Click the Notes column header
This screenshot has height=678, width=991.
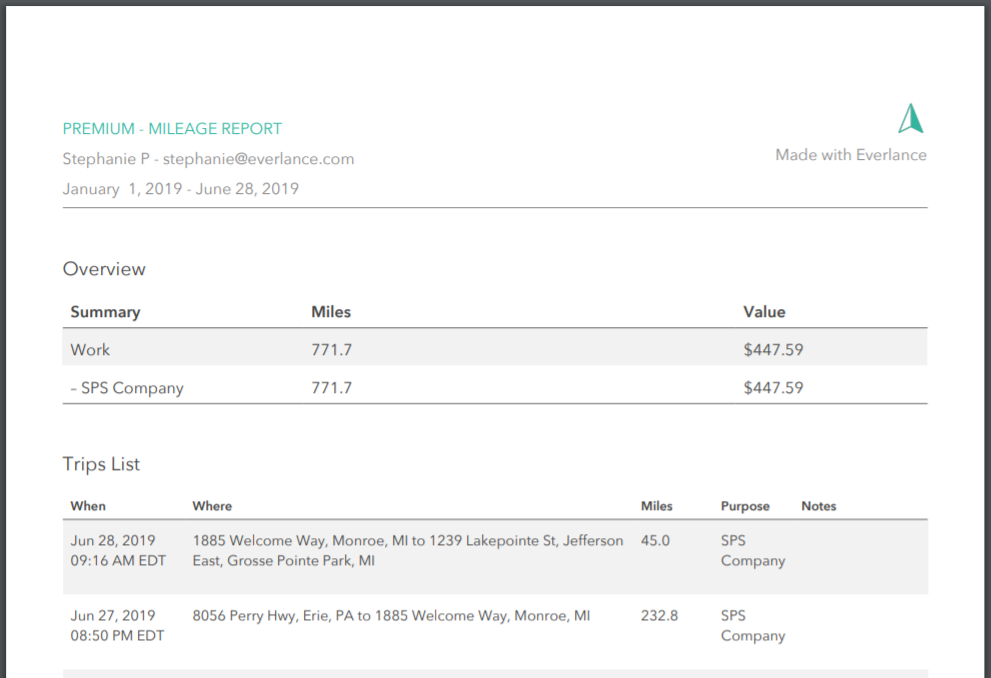[x=818, y=506]
